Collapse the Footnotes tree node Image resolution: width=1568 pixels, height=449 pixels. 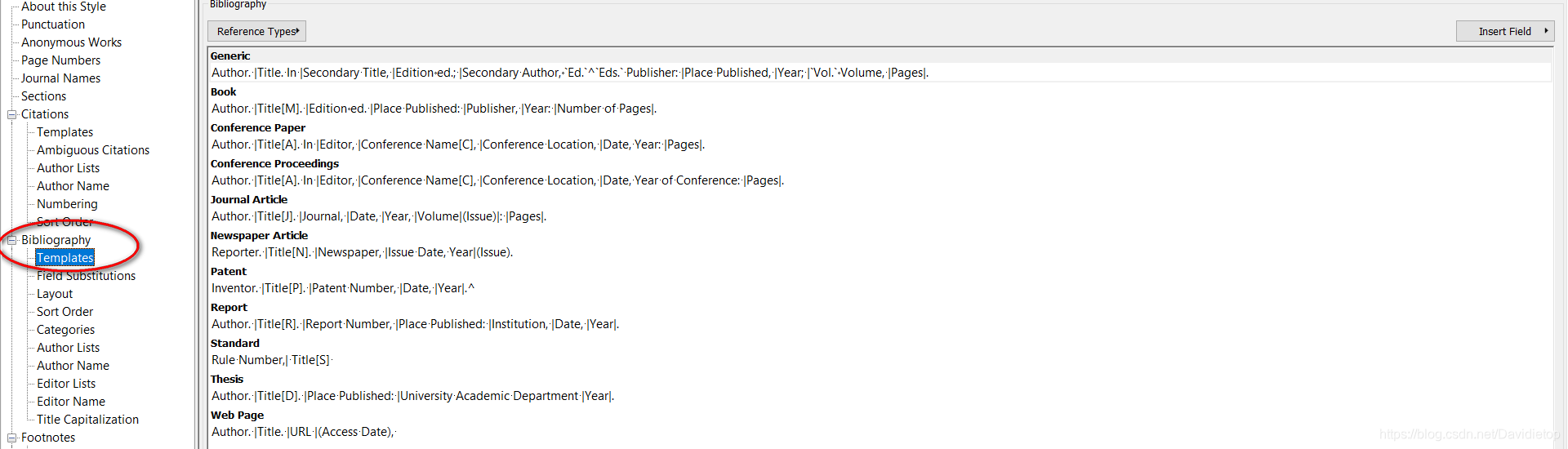point(12,438)
